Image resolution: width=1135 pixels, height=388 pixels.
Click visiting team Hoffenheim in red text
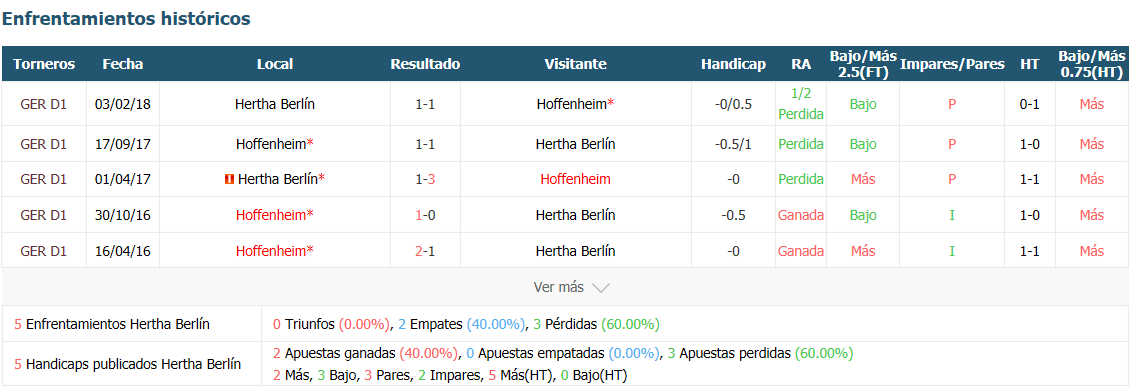[x=575, y=180]
